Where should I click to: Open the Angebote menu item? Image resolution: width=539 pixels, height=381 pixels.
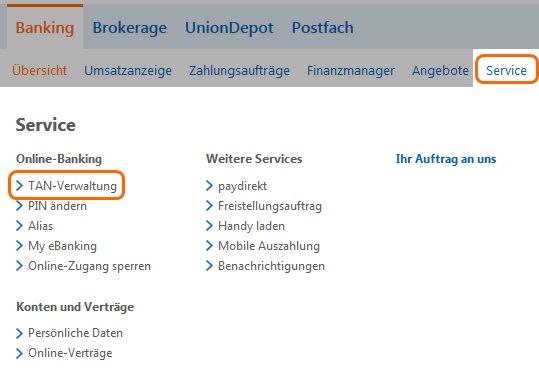tap(440, 70)
